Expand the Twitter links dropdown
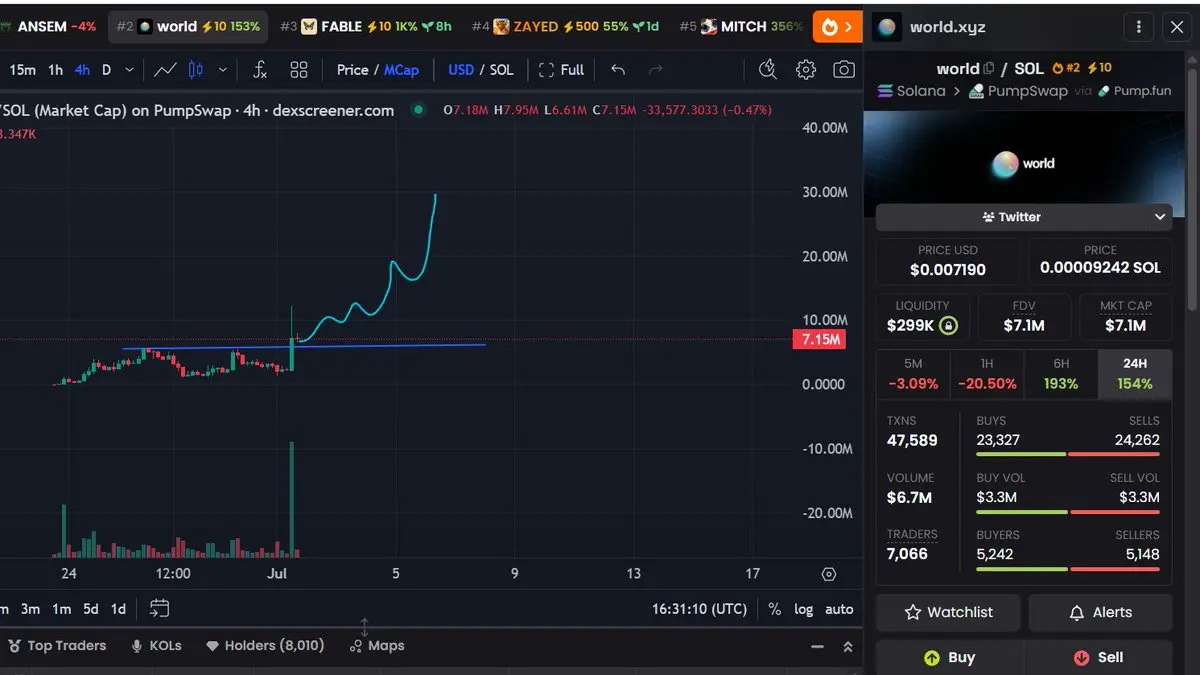The height and width of the screenshot is (675, 1200). coord(1022,216)
